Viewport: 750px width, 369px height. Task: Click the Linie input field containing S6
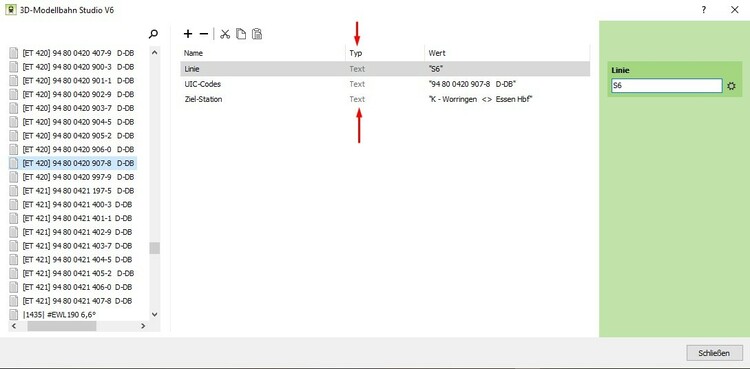click(x=666, y=86)
